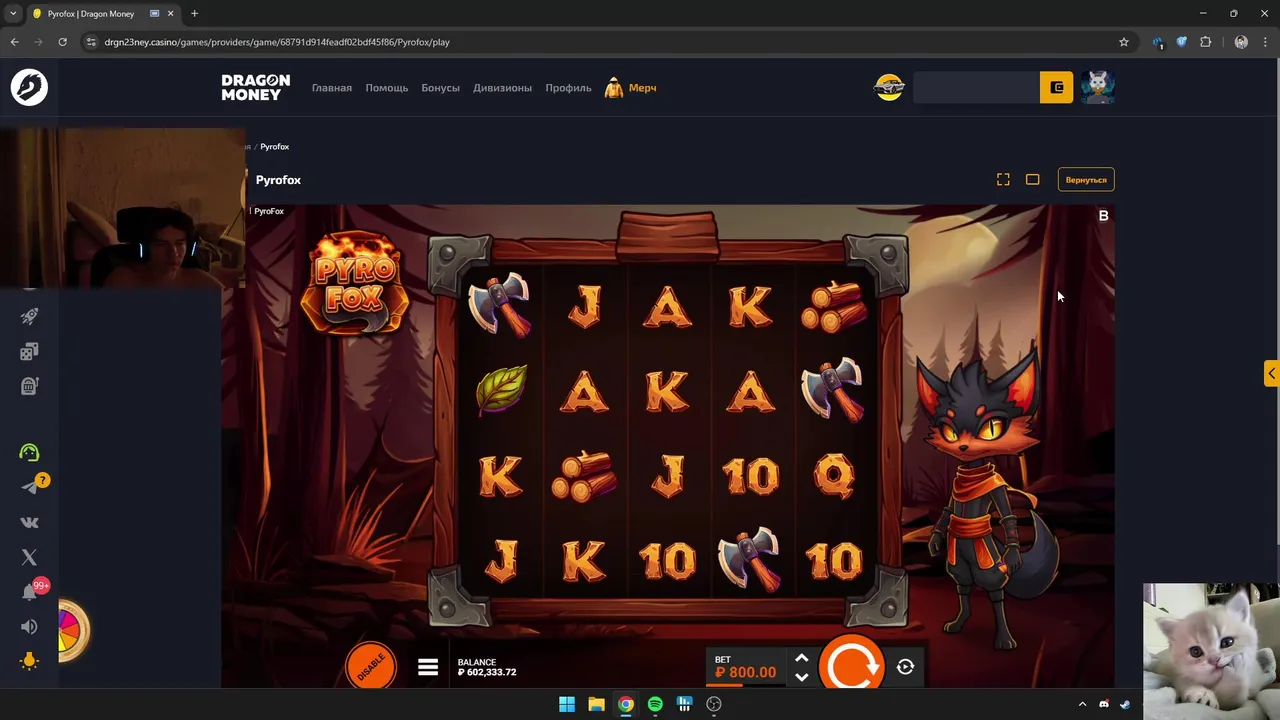This screenshot has height=720, width=1280.
Task: Go back in browser
Action: 14,42
